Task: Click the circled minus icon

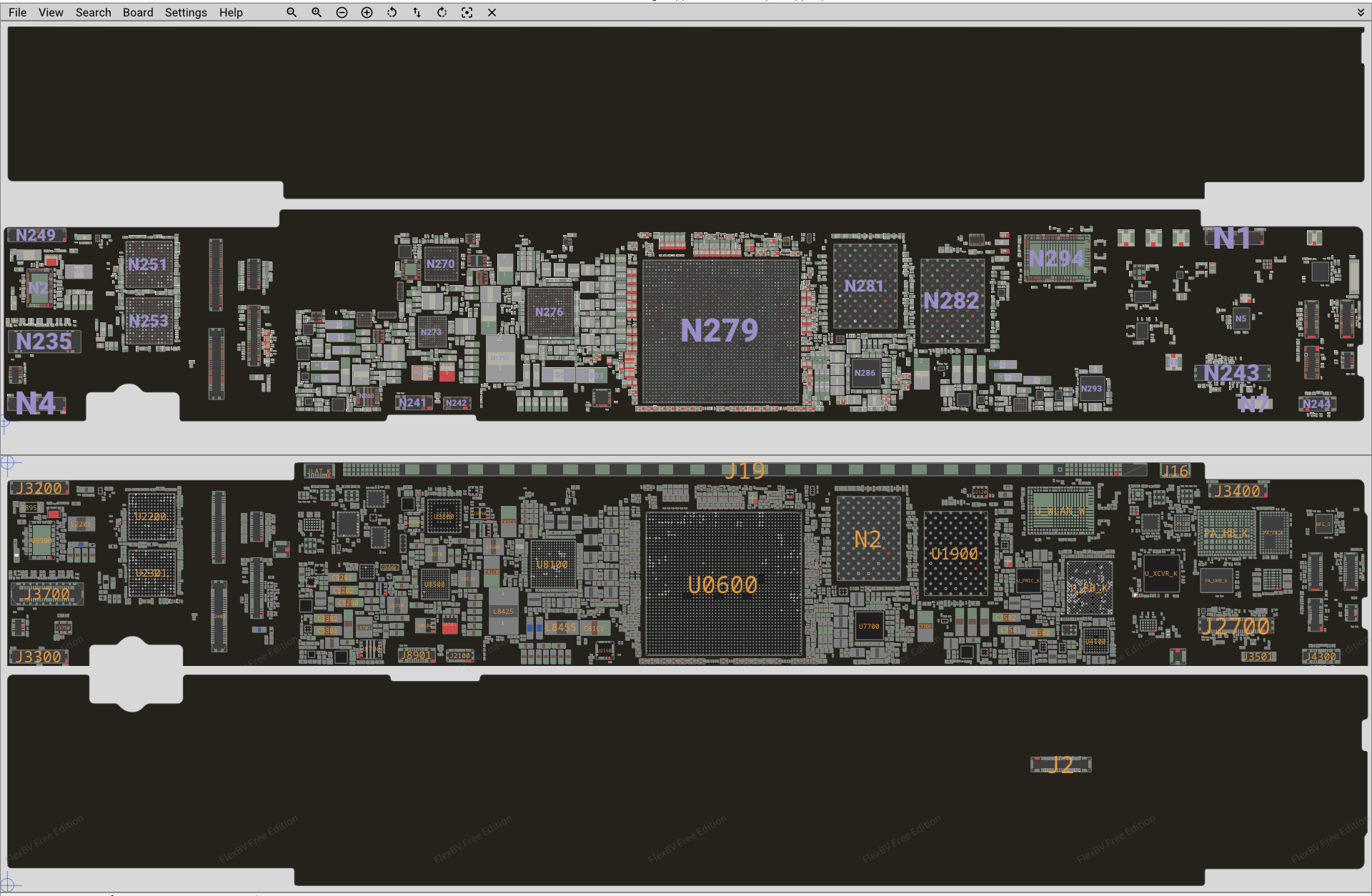Action: click(x=342, y=12)
